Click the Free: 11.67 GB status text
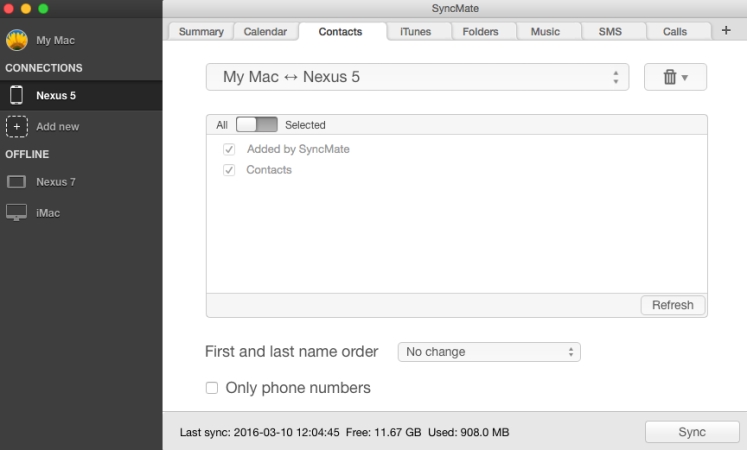This screenshot has width=747, height=450. (384, 432)
